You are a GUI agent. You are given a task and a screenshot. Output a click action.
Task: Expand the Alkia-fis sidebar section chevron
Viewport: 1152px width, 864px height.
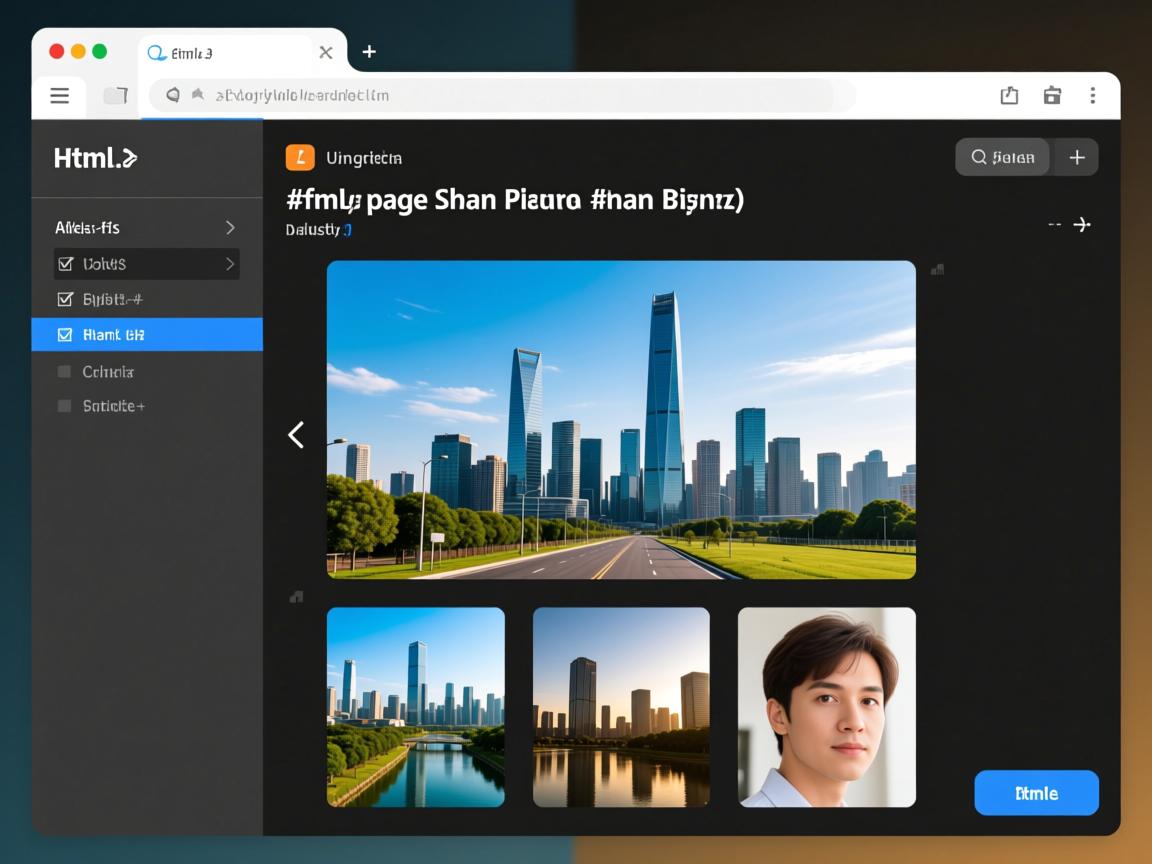pyautogui.click(x=230, y=228)
